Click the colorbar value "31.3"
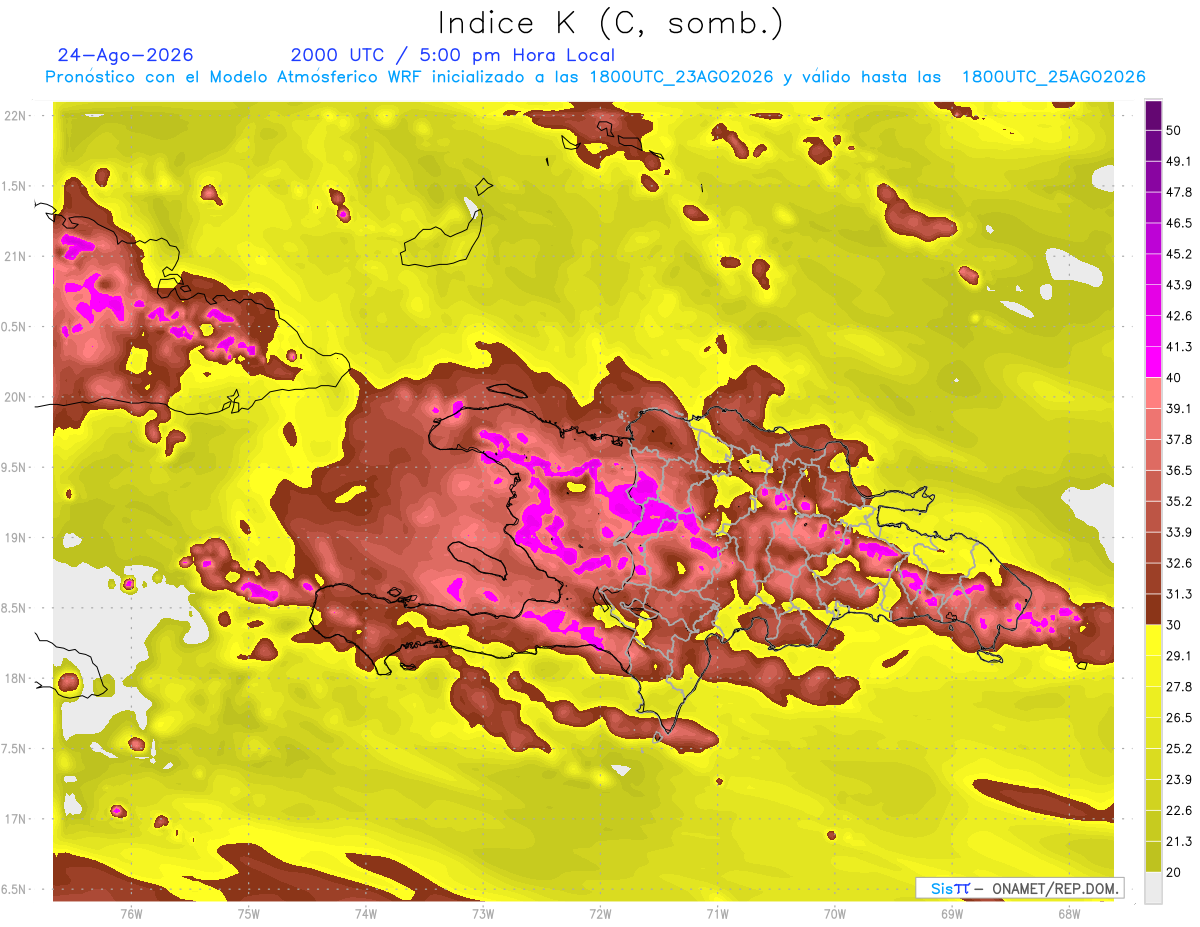 (1178, 594)
